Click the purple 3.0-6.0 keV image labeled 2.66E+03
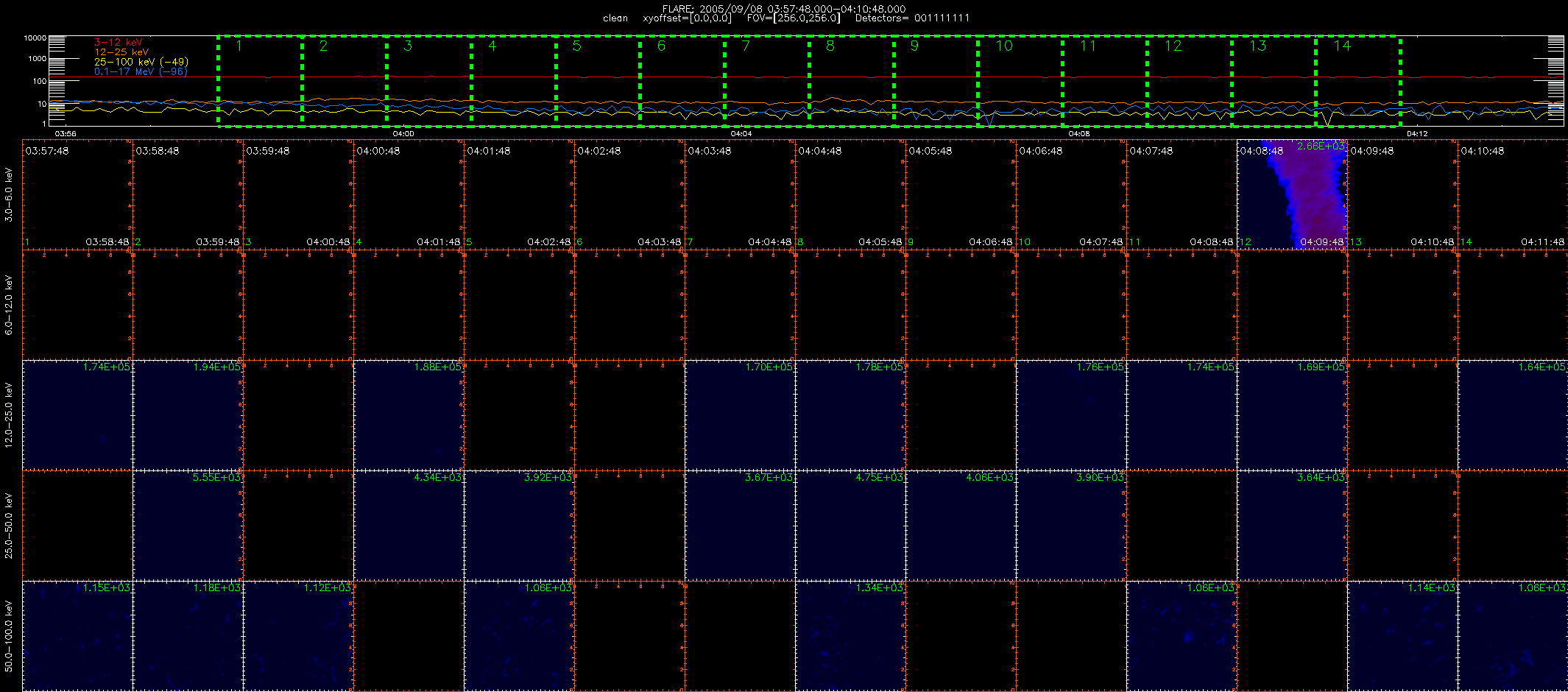The width and height of the screenshot is (1568, 692). (x=1292, y=194)
